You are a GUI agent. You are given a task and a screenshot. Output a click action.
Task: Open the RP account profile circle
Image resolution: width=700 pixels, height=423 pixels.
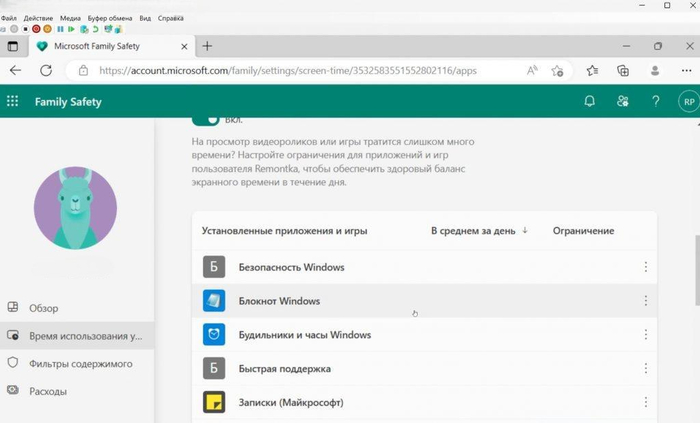click(x=687, y=101)
